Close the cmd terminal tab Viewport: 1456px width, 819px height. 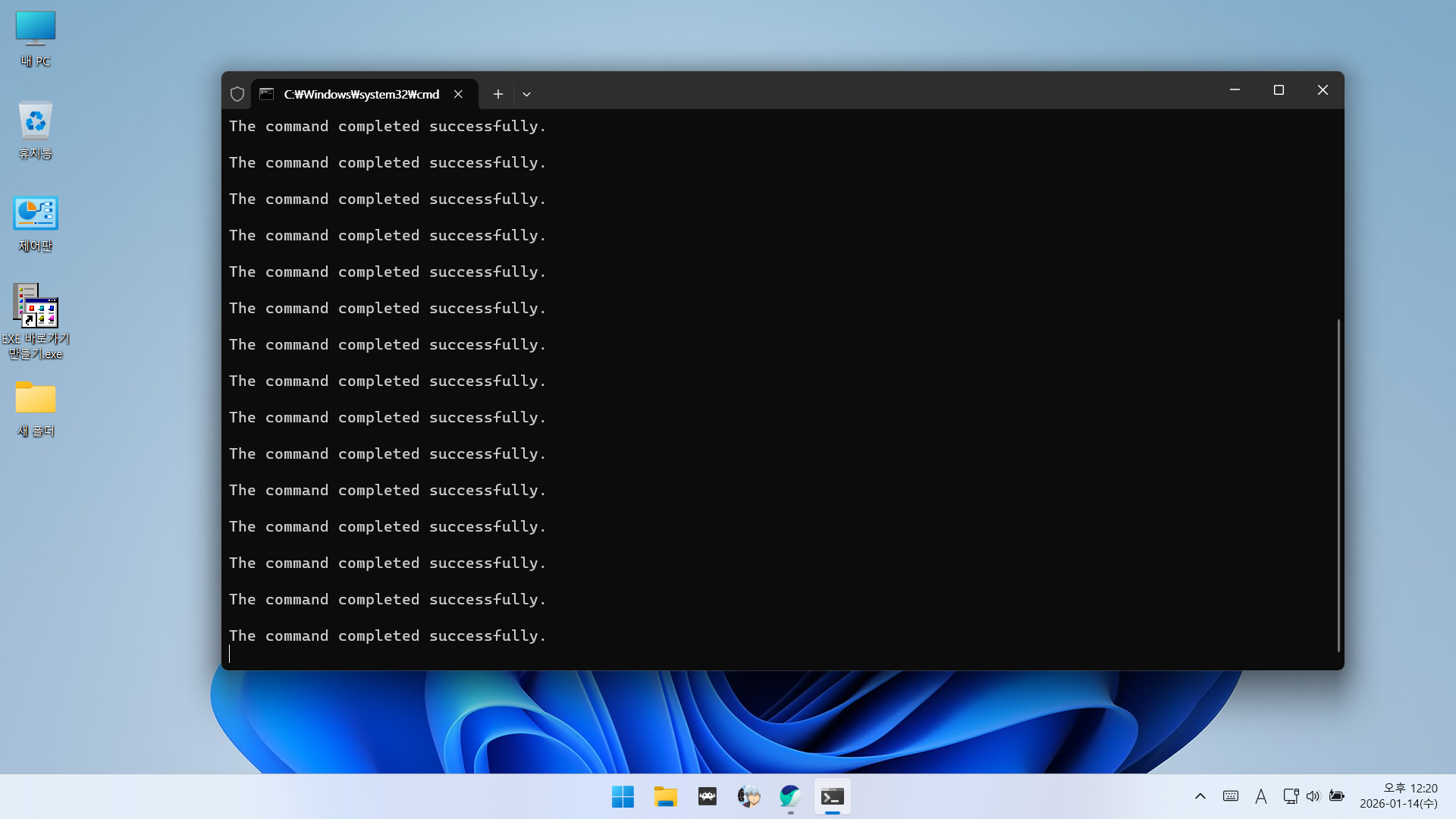pos(458,94)
